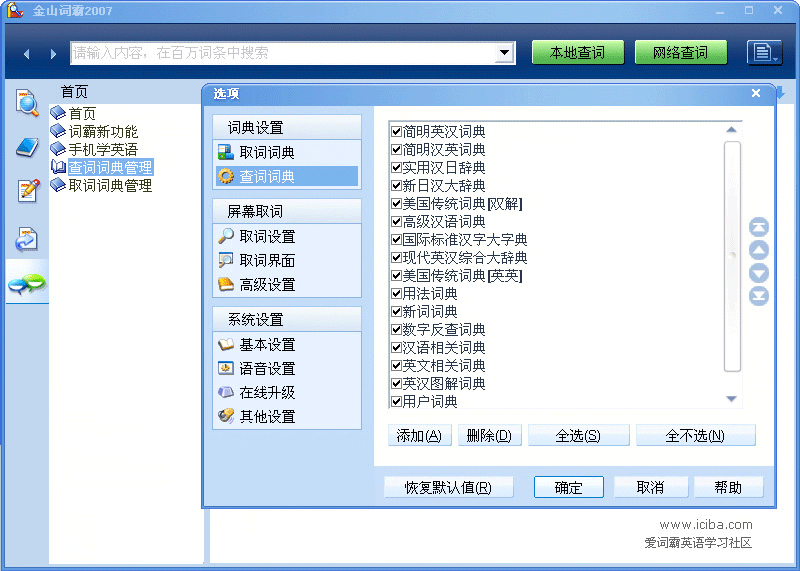Toggle 数字反查词典 checkbox

[396, 330]
